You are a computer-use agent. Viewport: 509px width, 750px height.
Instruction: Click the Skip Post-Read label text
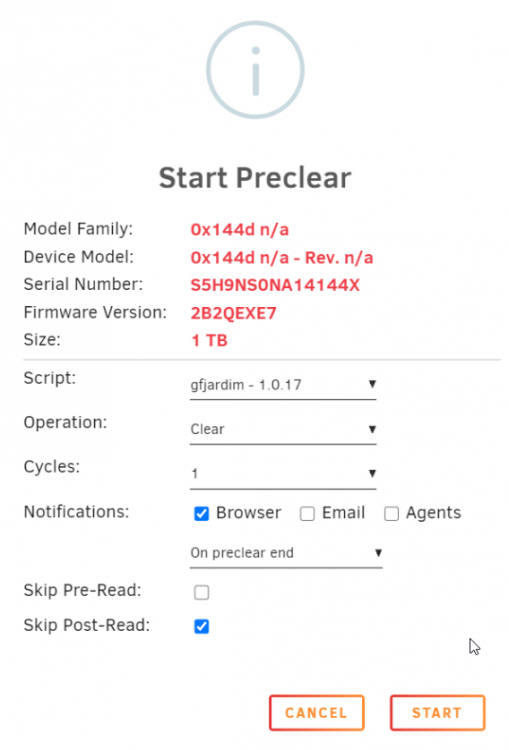(87, 625)
